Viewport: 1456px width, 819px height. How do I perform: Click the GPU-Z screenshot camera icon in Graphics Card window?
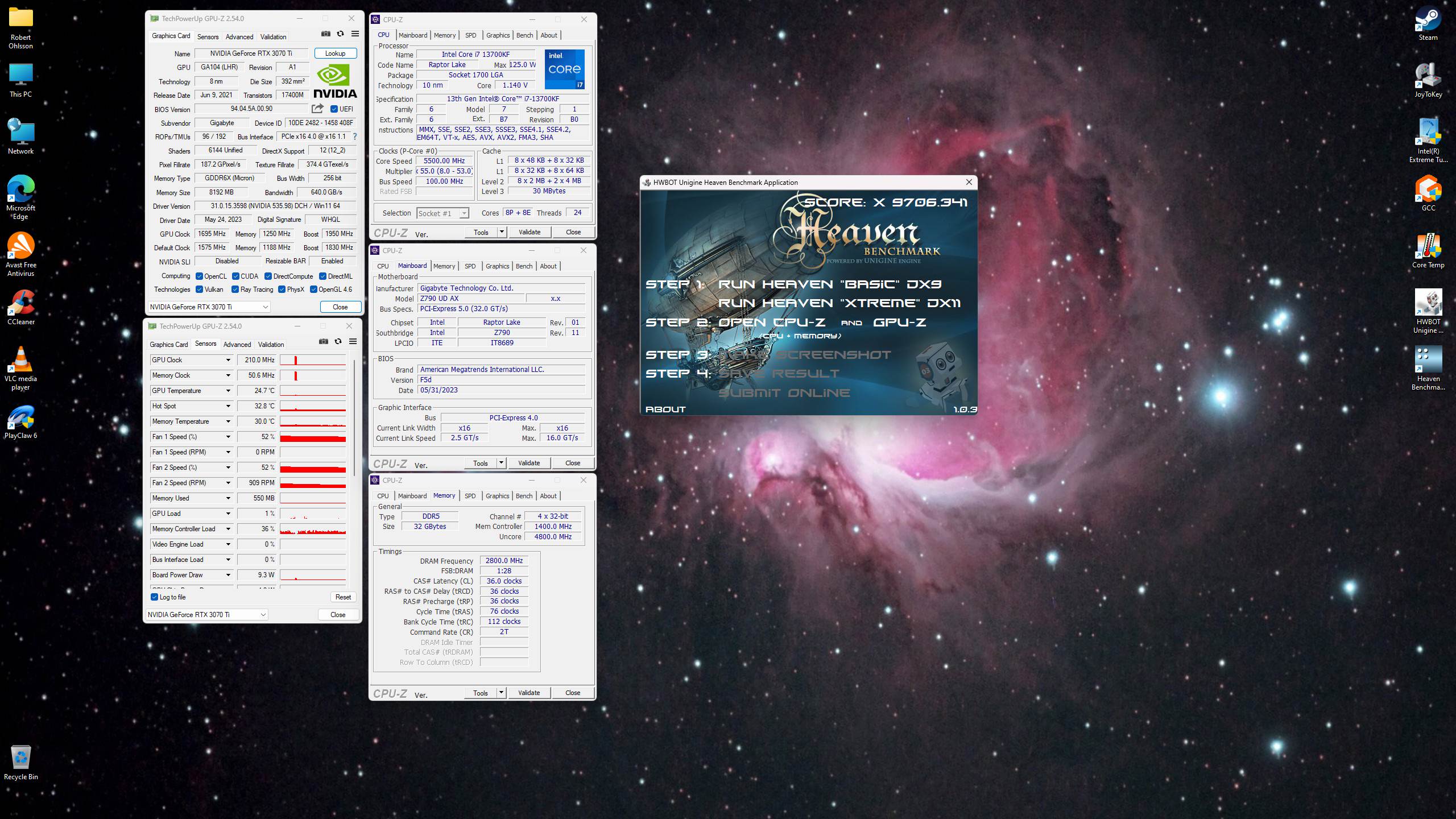point(325,34)
